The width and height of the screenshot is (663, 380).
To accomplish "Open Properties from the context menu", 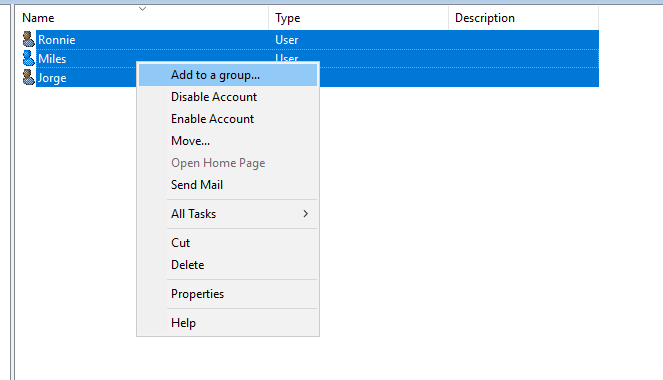I will click(x=228, y=294).
